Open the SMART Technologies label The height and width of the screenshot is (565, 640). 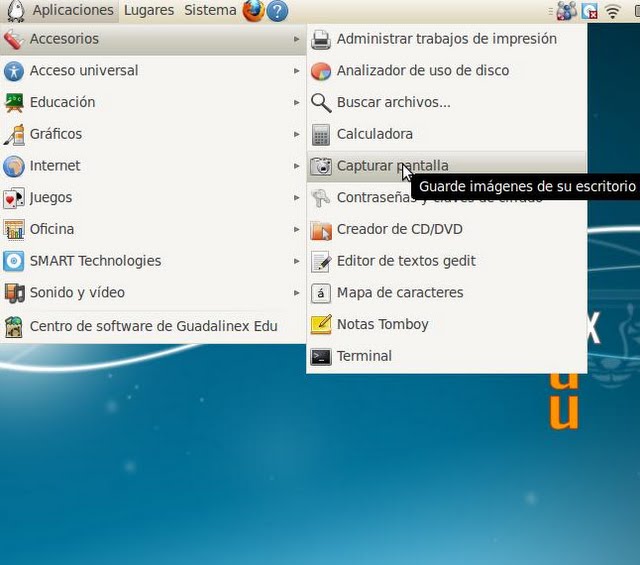[x=96, y=261]
